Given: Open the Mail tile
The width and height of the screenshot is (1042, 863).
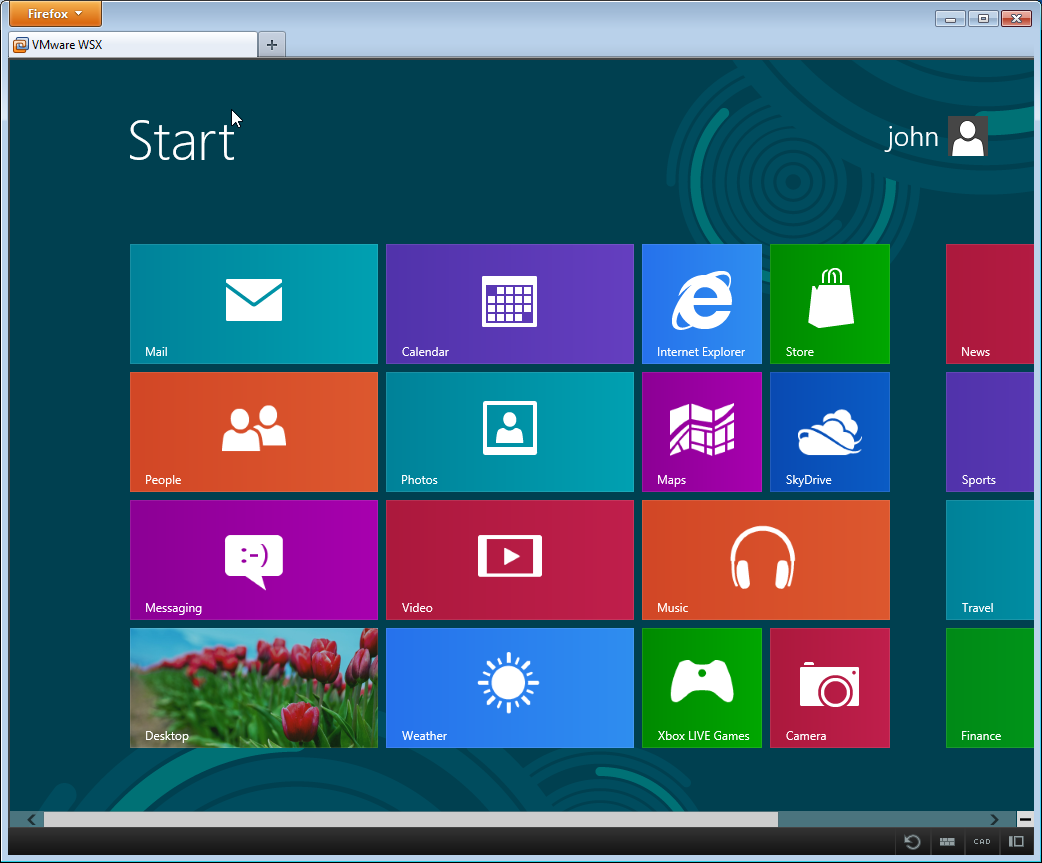Looking at the screenshot, I should click(x=254, y=304).
